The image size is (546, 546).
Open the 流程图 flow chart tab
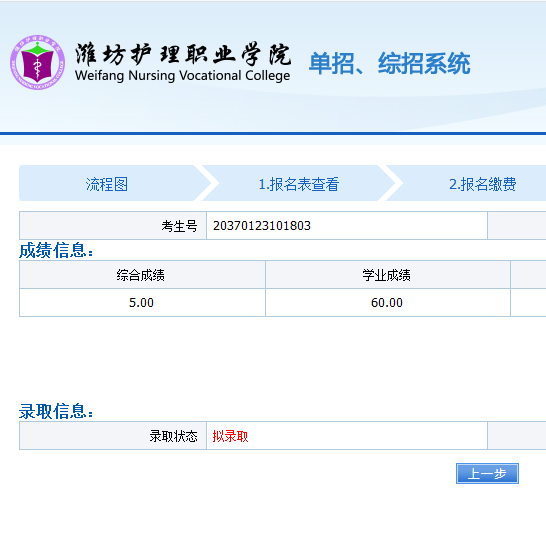[x=107, y=184]
